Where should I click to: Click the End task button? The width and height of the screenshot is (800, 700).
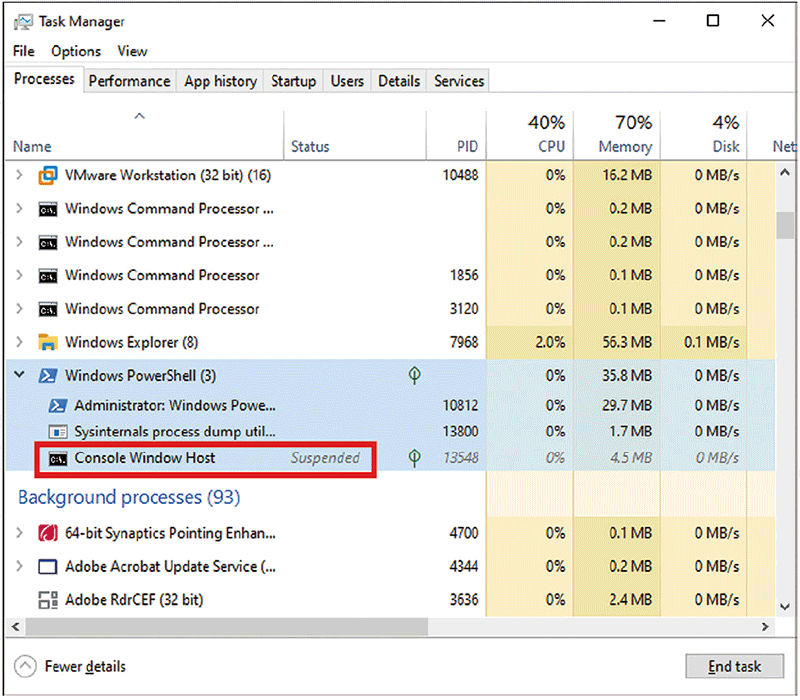click(734, 666)
